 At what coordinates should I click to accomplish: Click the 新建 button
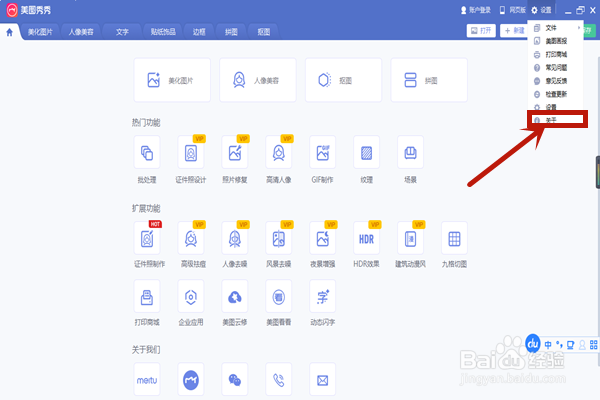pos(514,31)
